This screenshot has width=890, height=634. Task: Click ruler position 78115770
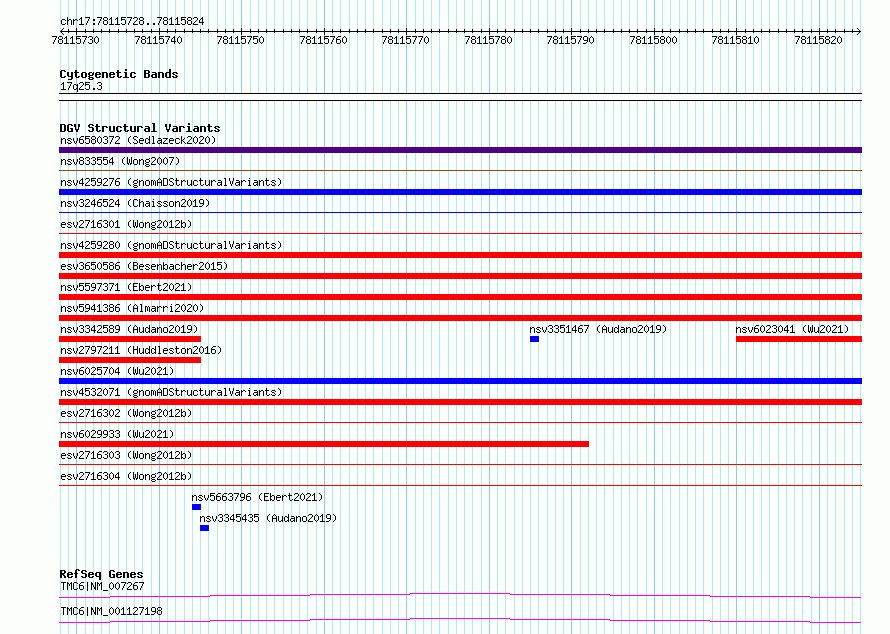(406, 40)
